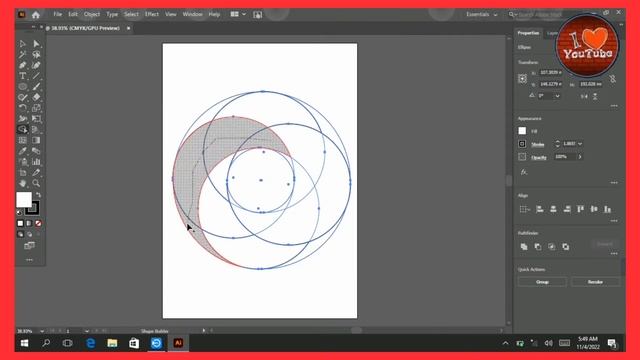Activate the Curvature tool

point(36,65)
